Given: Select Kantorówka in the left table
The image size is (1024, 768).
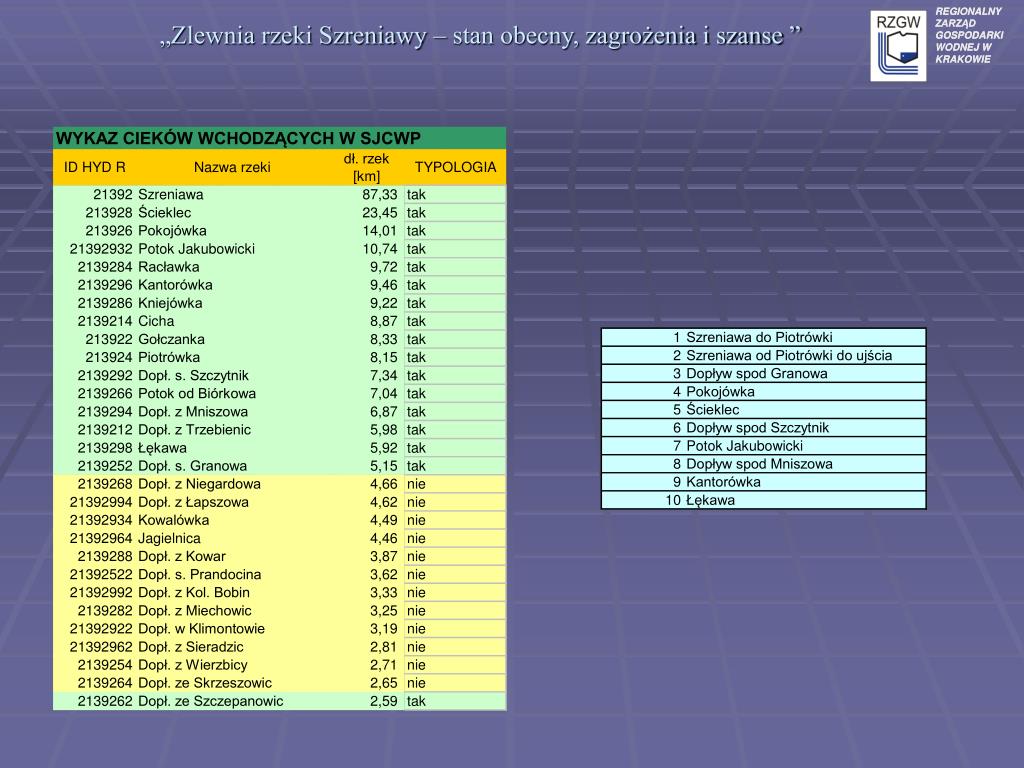Looking at the screenshot, I should pos(175,285).
